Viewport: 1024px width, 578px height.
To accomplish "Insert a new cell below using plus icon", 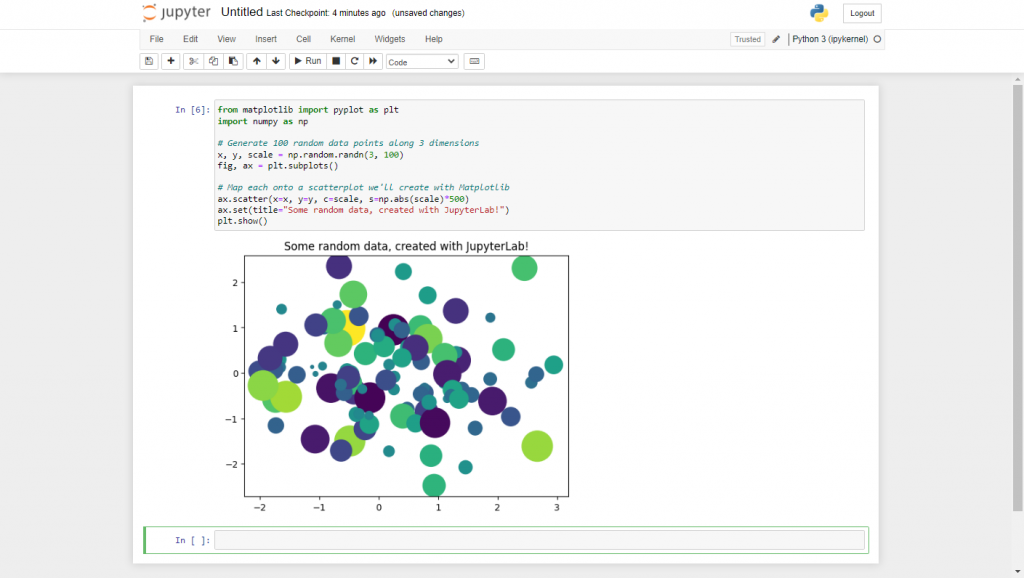I will click(170, 61).
